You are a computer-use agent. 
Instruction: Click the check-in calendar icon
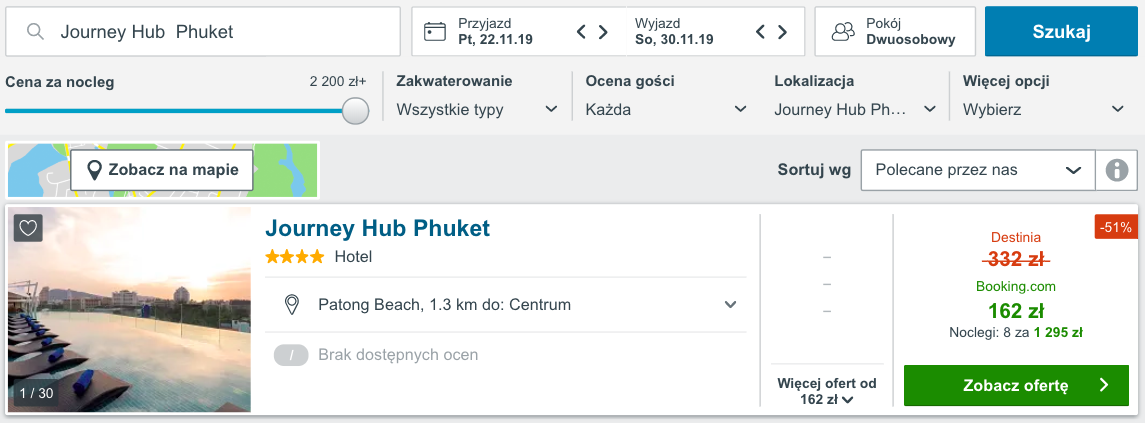coord(434,32)
